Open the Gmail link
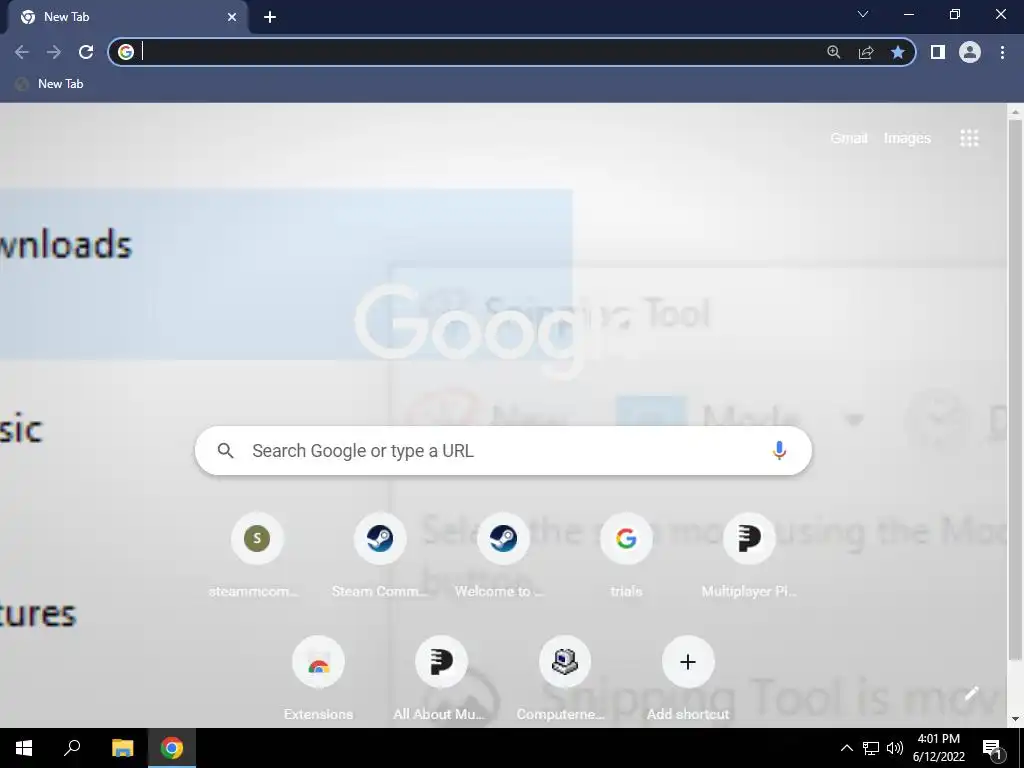The image size is (1024, 768). (849, 138)
